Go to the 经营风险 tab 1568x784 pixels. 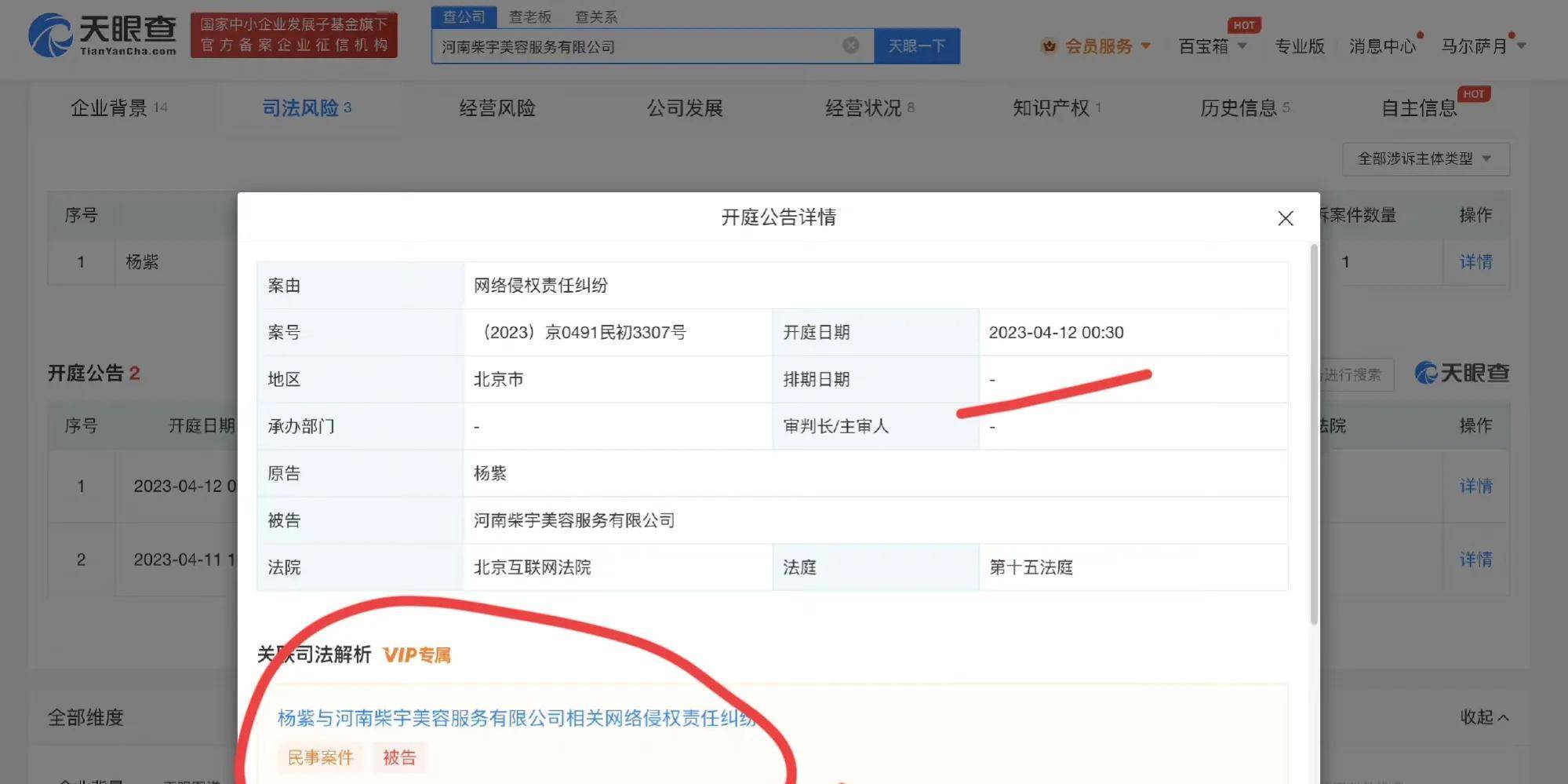click(497, 108)
